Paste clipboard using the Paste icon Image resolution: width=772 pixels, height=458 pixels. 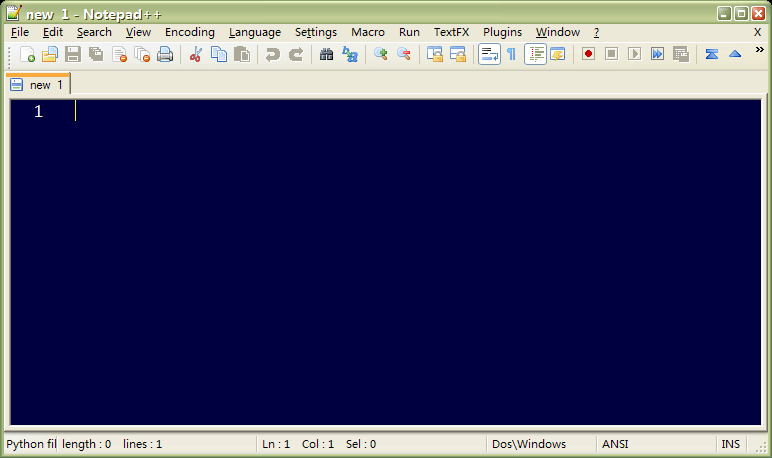(242, 54)
